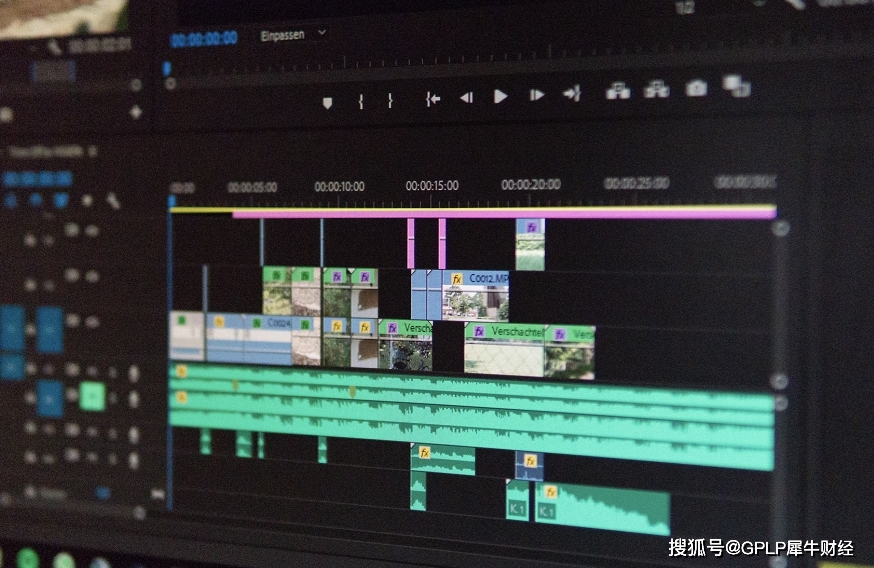Click the Step Forward one frame button
The width and height of the screenshot is (874, 568).
pos(537,96)
